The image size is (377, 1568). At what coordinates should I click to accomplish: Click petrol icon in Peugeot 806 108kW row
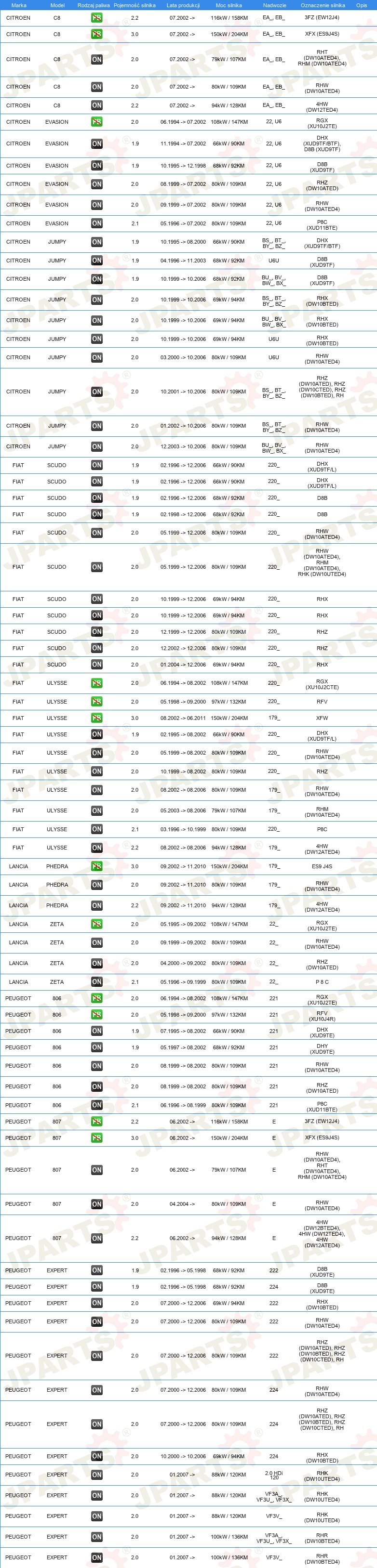click(x=96, y=998)
